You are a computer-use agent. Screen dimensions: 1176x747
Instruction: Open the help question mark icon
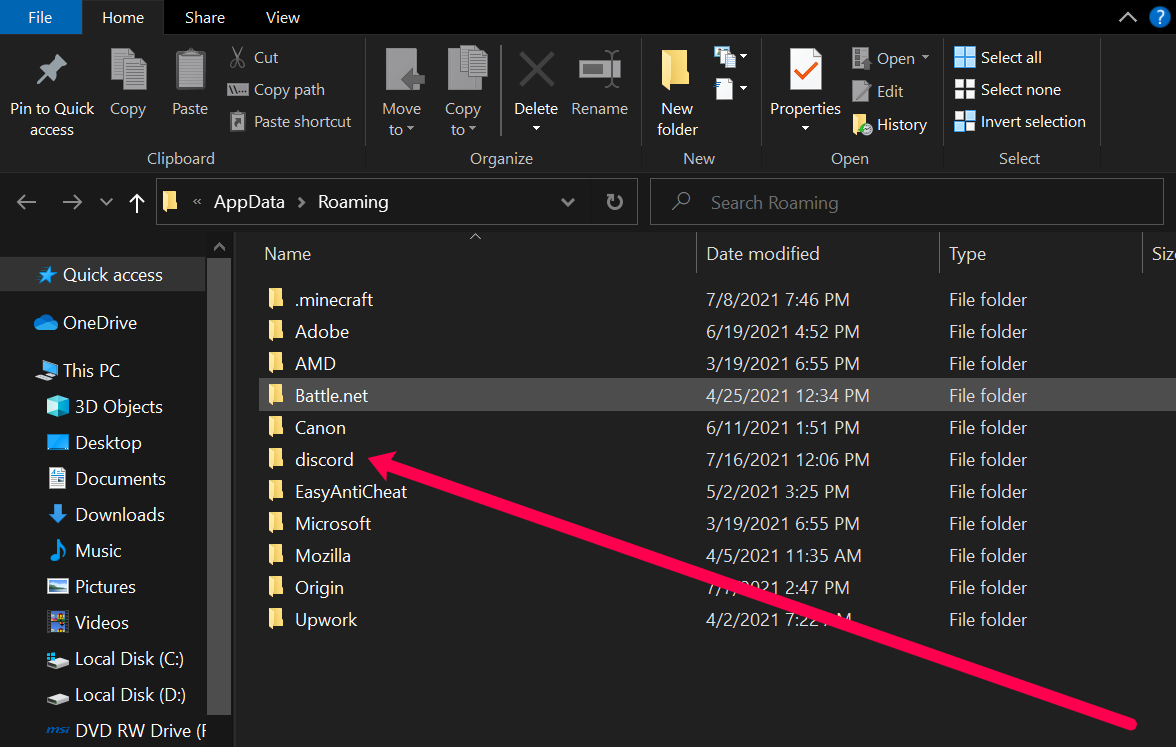click(1160, 17)
